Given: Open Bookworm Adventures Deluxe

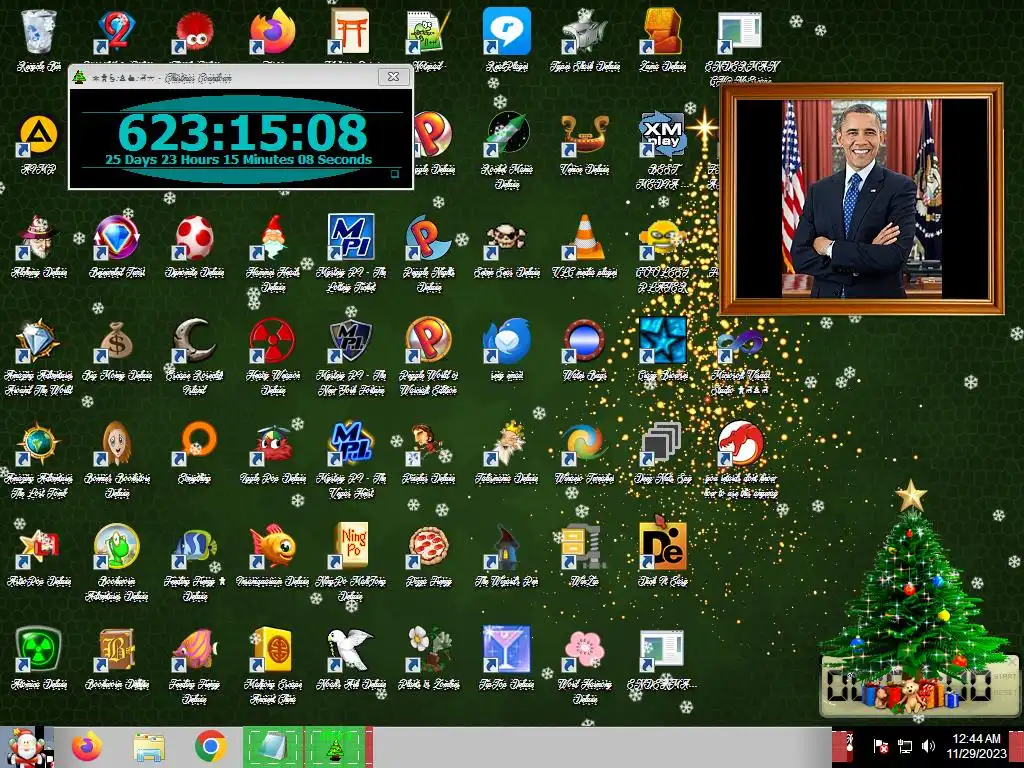Looking at the screenshot, I should [x=116, y=547].
